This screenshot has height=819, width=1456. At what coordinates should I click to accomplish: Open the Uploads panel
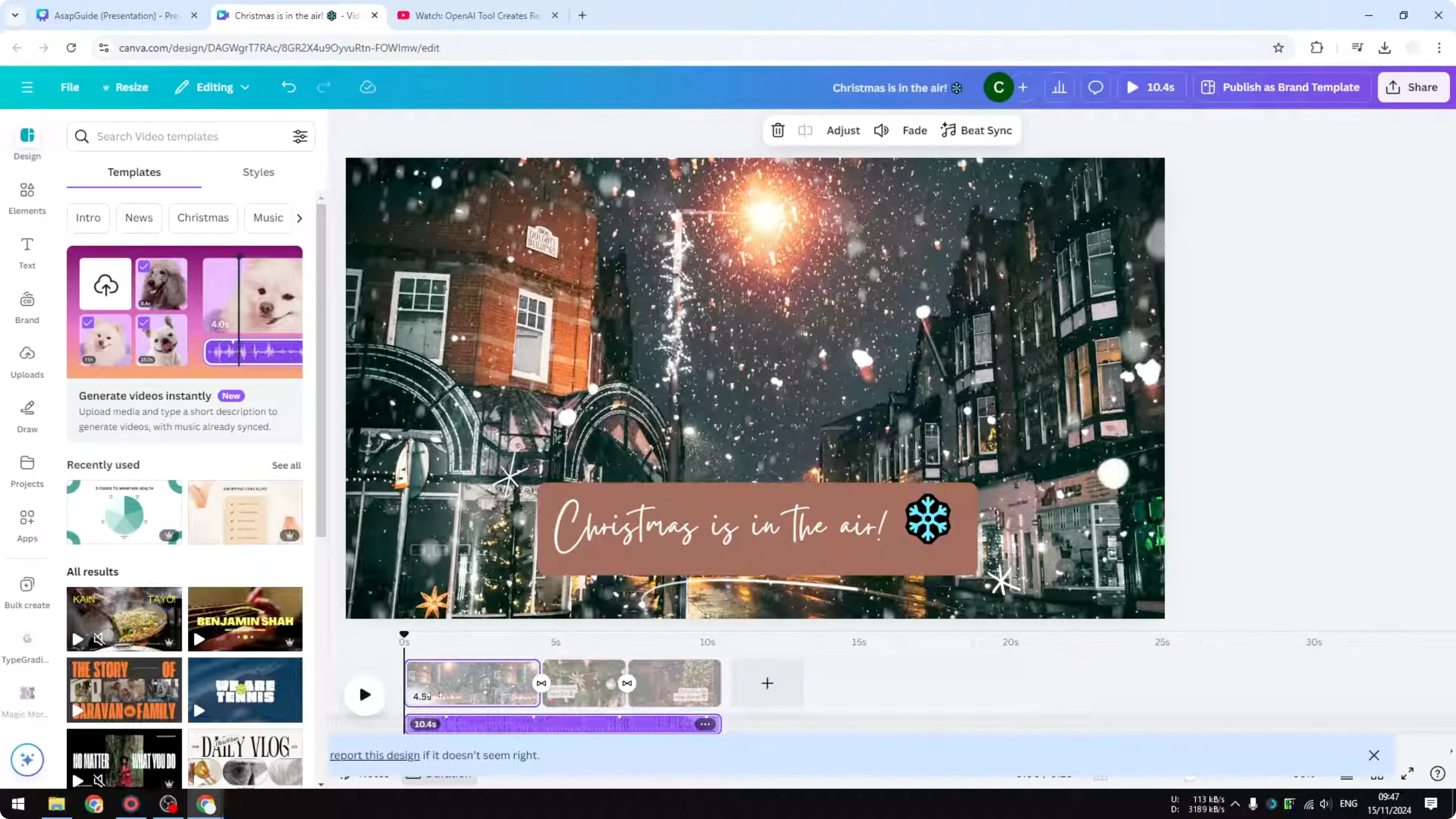click(x=27, y=362)
